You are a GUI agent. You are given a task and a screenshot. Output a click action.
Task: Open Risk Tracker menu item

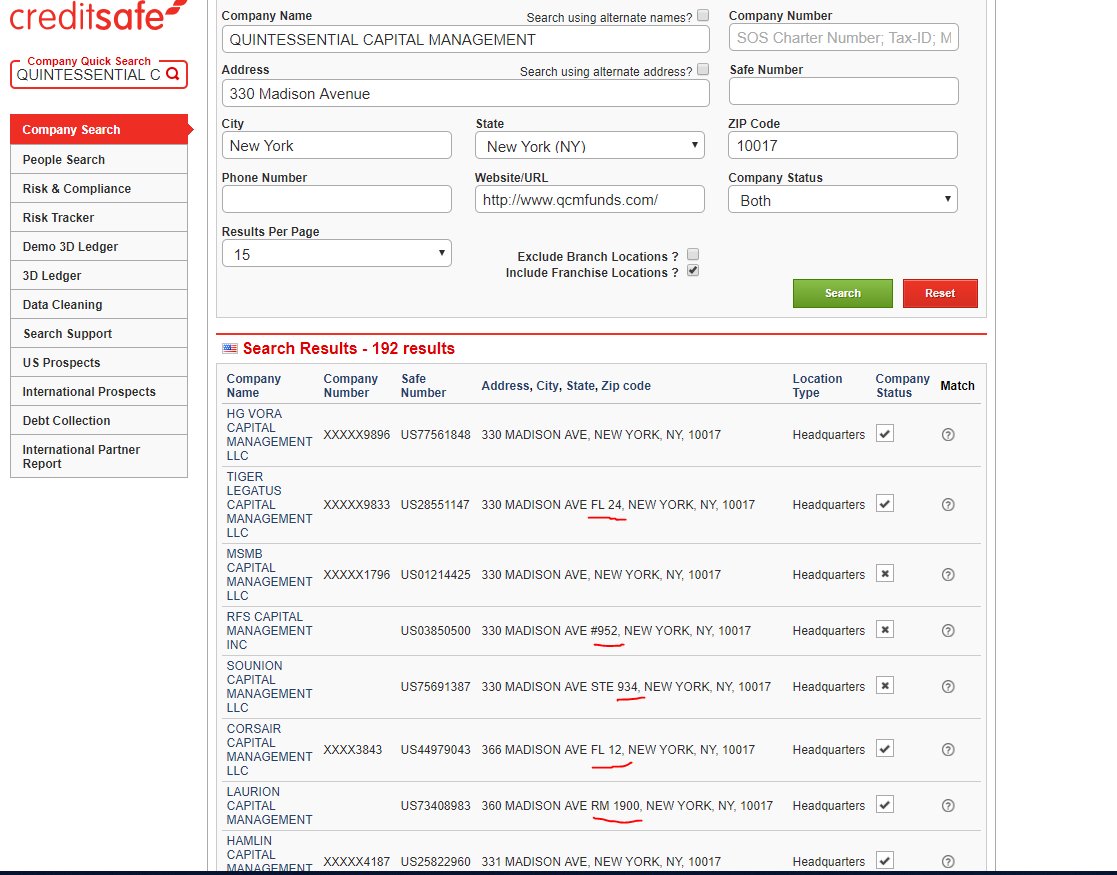point(99,217)
